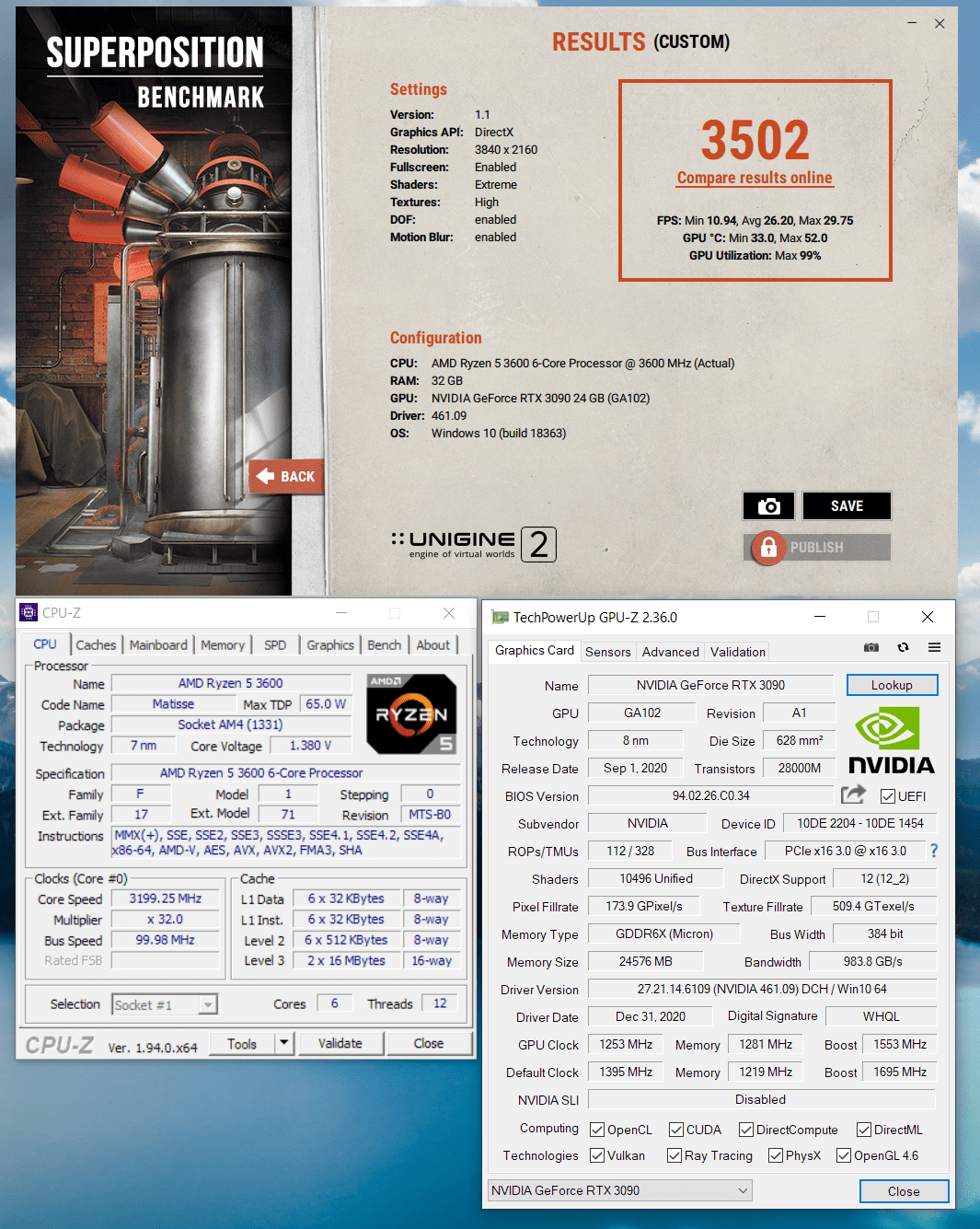Image resolution: width=980 pixels, height=1229 pixels.
Task: Click the screenshot camera icon in Superposition
Action: coord(768,506)
